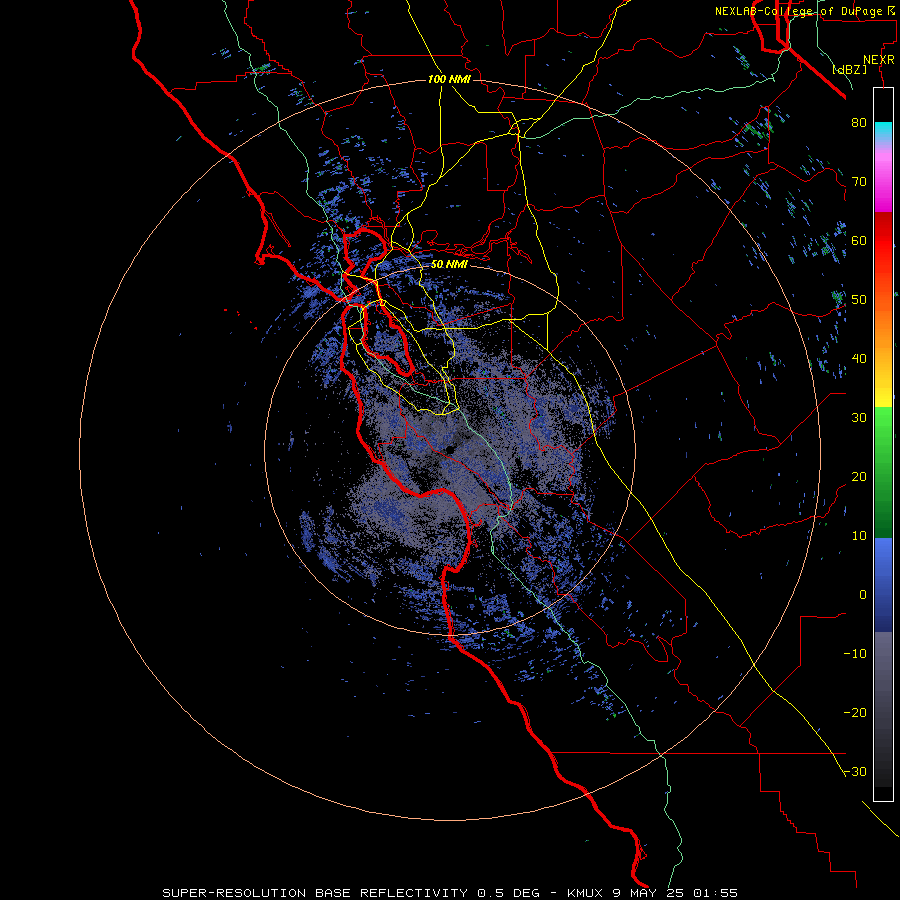Click the red segment of the color bar

pos(883,244)
